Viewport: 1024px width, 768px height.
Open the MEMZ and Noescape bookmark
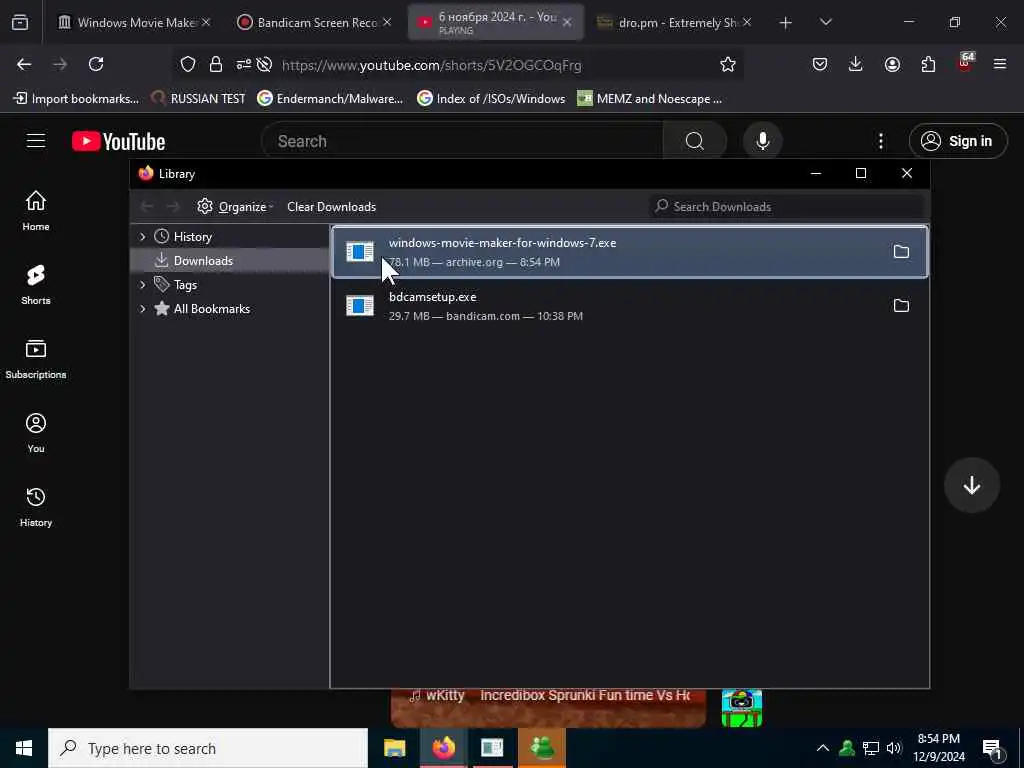[x=650, y=99]
